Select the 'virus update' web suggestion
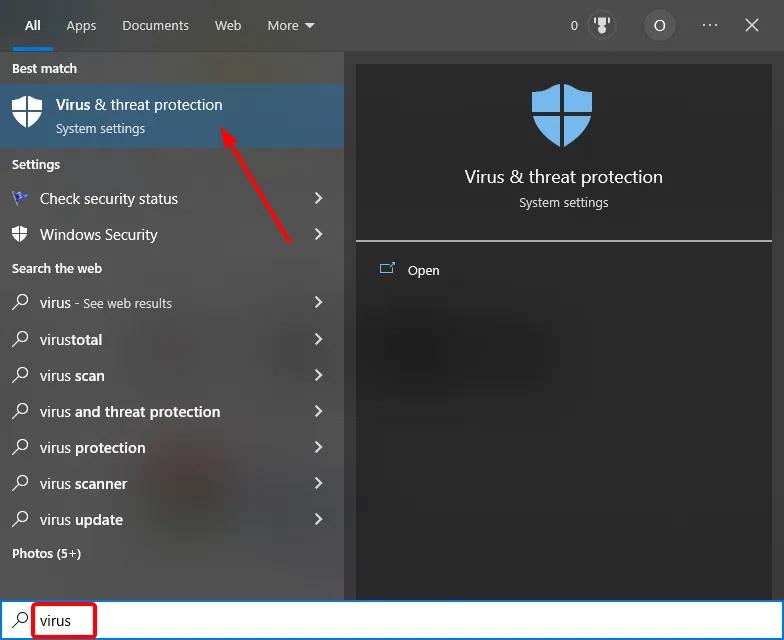The width and height of the screenshot is (784, 640). click(x=172, y=520)
